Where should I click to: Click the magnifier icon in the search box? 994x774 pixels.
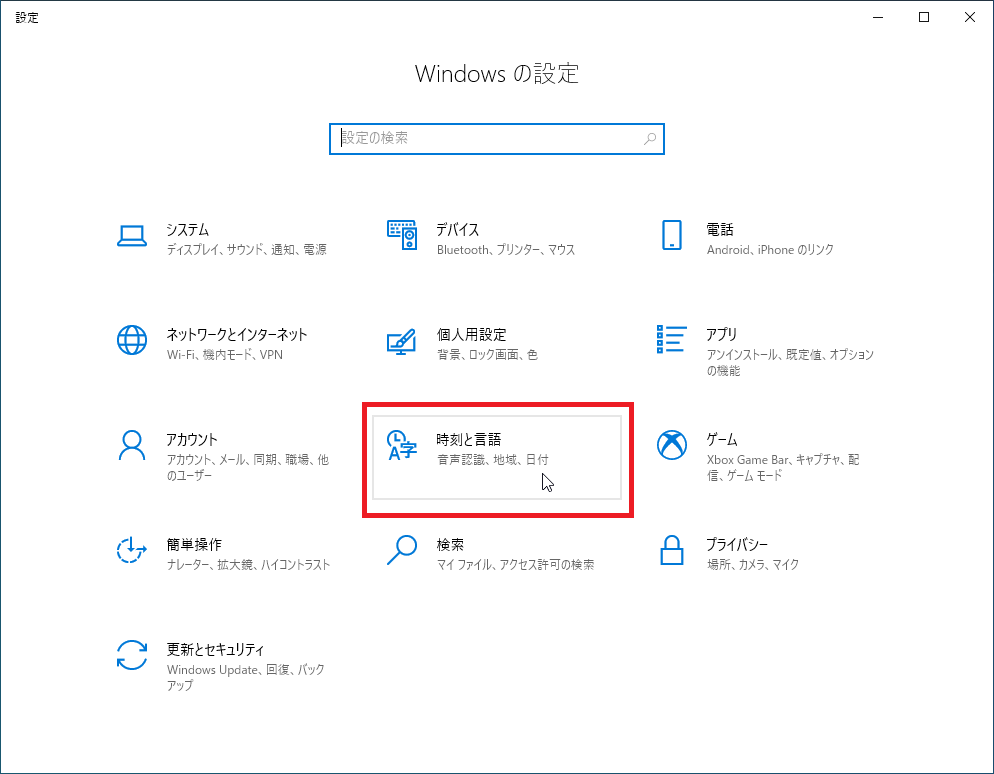click(x=650, y=138)
